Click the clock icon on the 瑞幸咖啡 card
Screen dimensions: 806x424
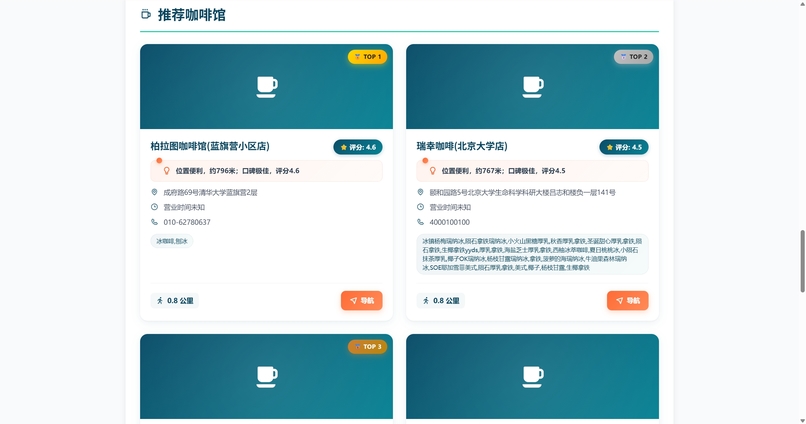[420, 207]
